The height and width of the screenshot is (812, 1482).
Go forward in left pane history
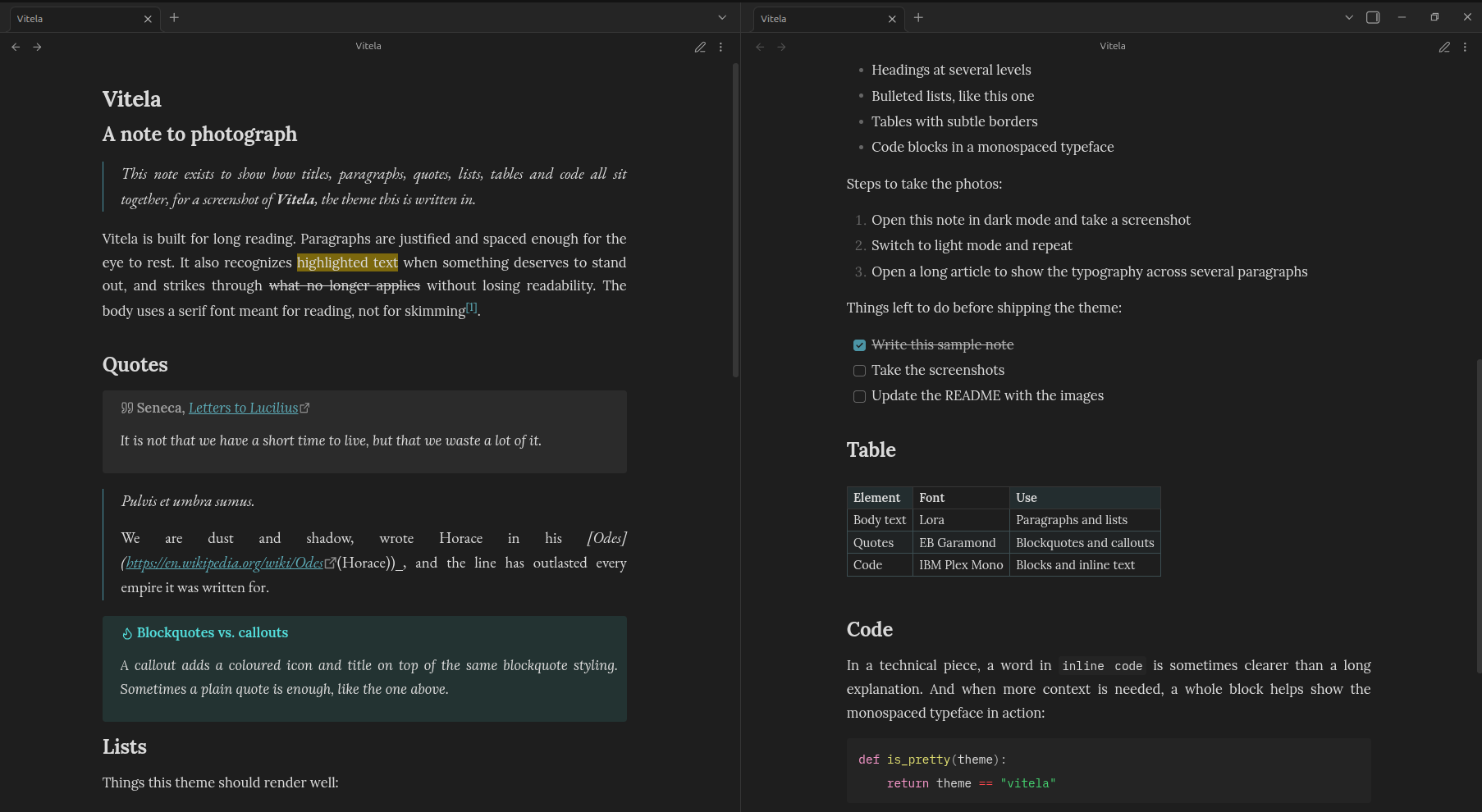pyautogui.click(x=37, y=47)
